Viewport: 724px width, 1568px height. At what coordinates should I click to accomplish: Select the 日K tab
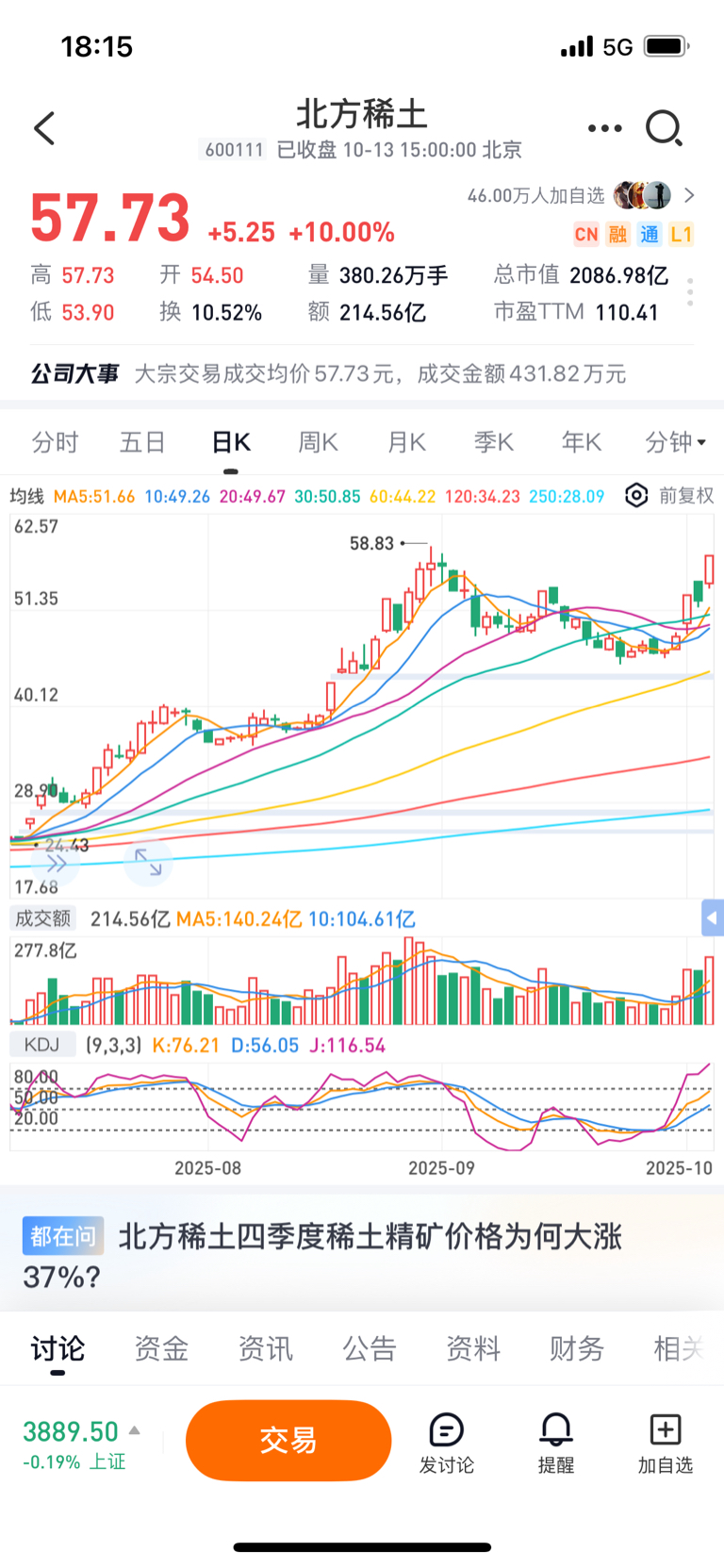231,442
